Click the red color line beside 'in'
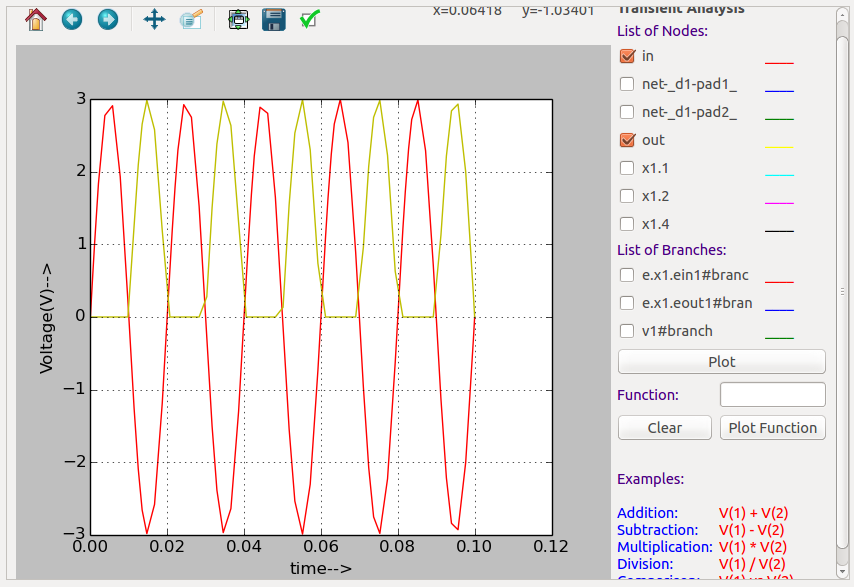Viewport: 854px width, 587px height. [779, 63]
